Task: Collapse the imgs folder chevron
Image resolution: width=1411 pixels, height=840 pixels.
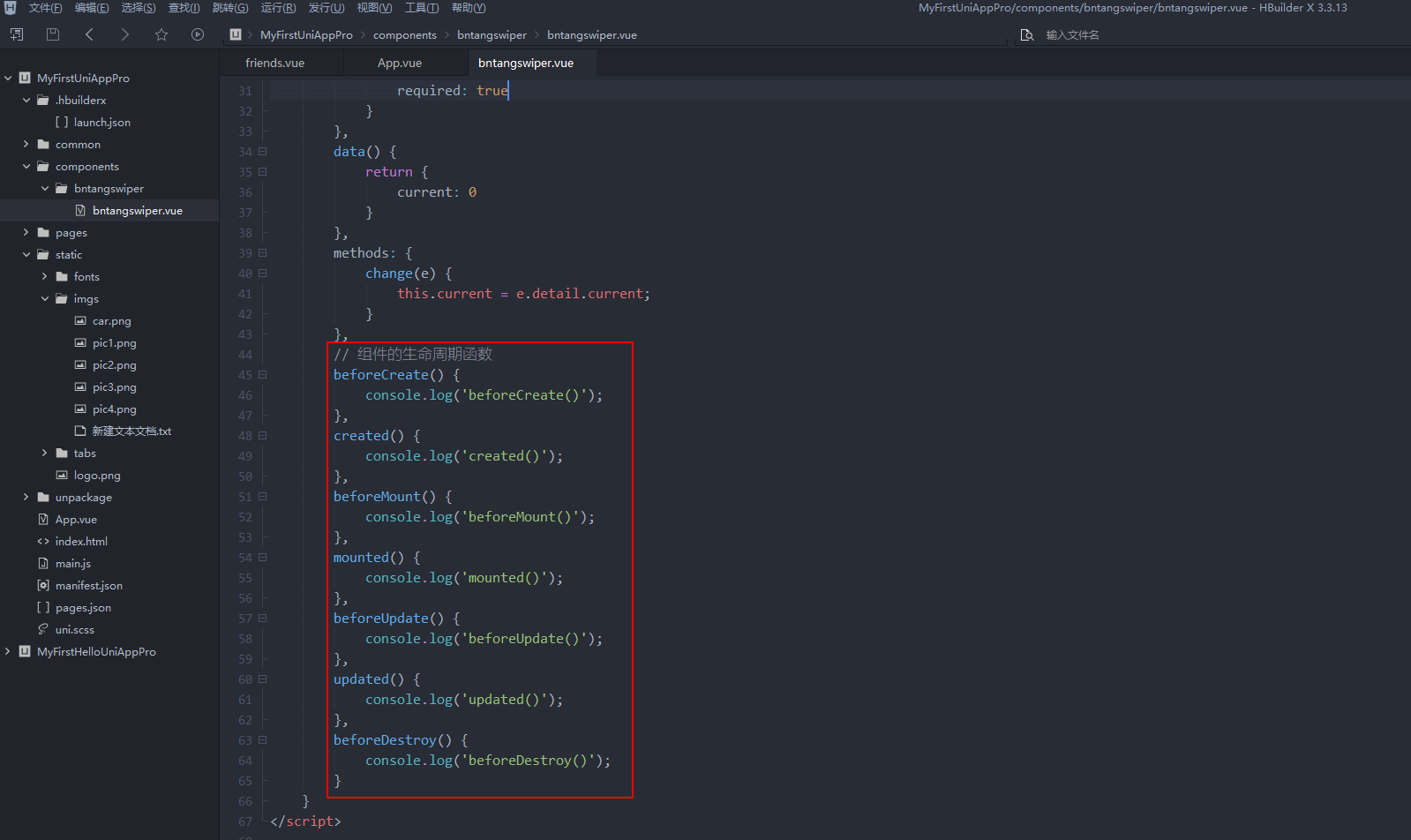Action: click(45, 298)
